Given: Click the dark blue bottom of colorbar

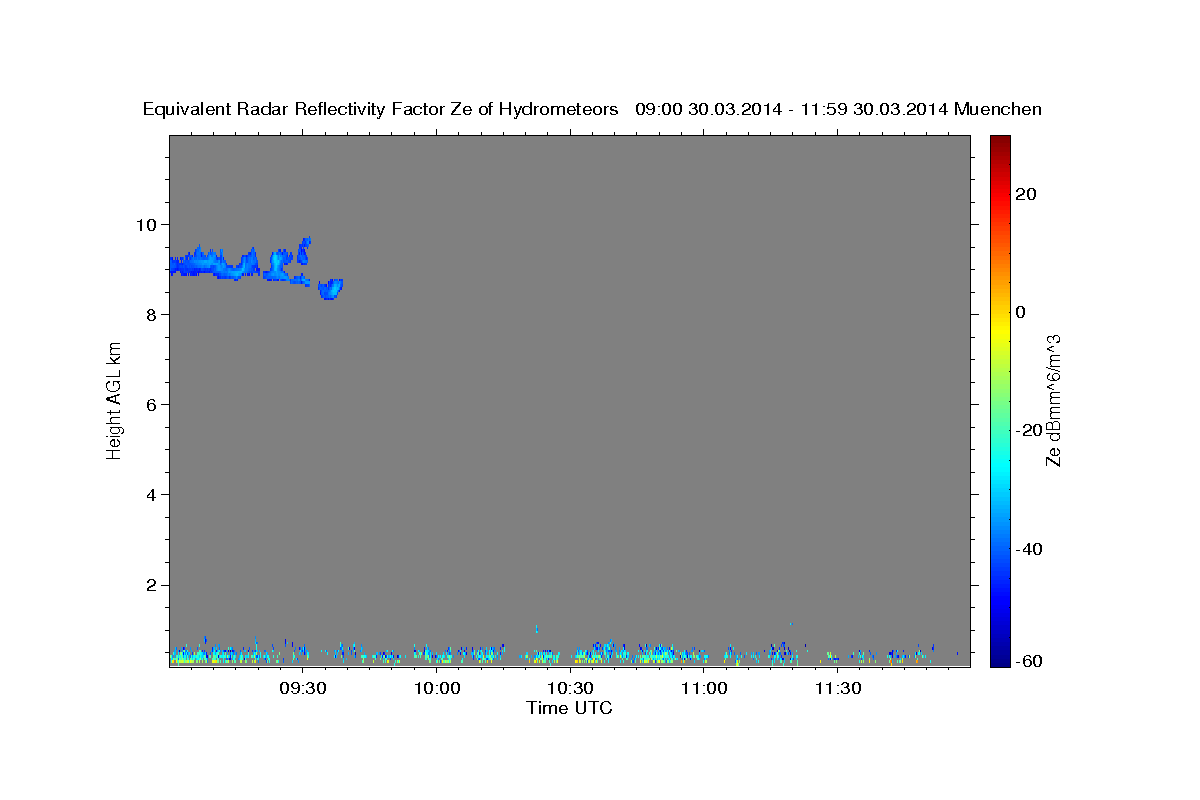Looking at the screenshot, I should (x=1000, y=658).
